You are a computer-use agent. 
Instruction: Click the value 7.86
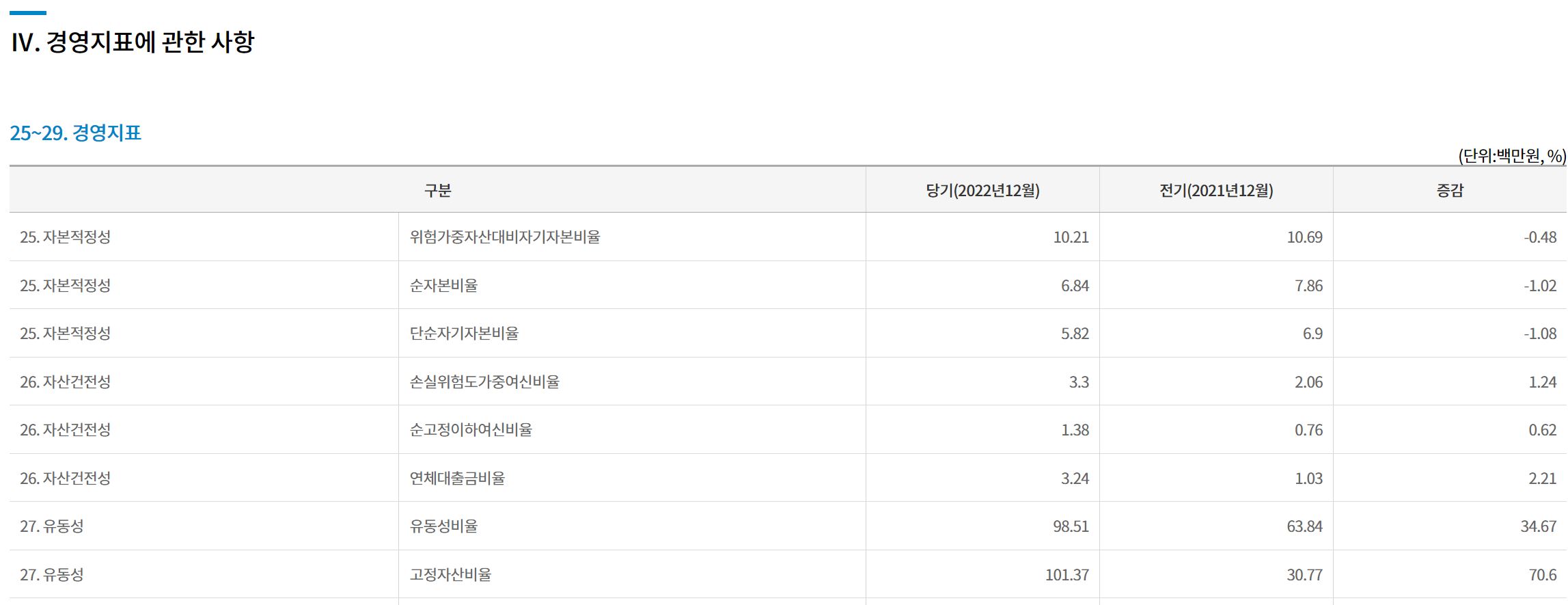point(1308,286)
